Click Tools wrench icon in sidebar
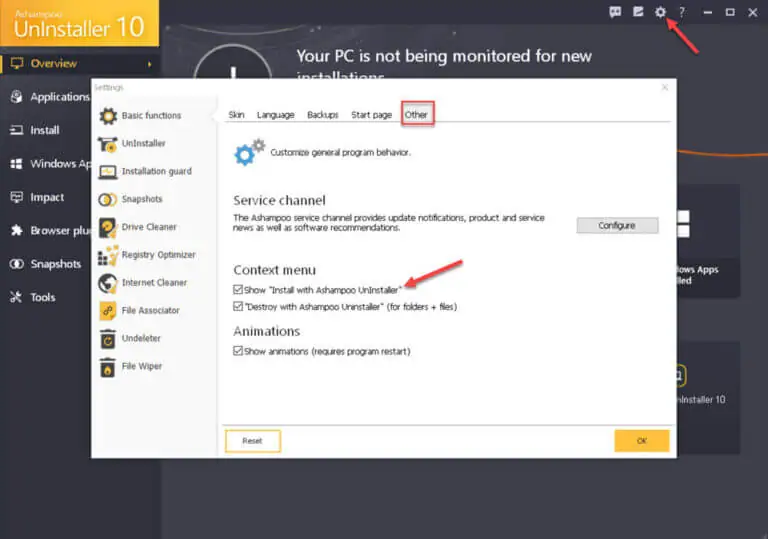 17,297
